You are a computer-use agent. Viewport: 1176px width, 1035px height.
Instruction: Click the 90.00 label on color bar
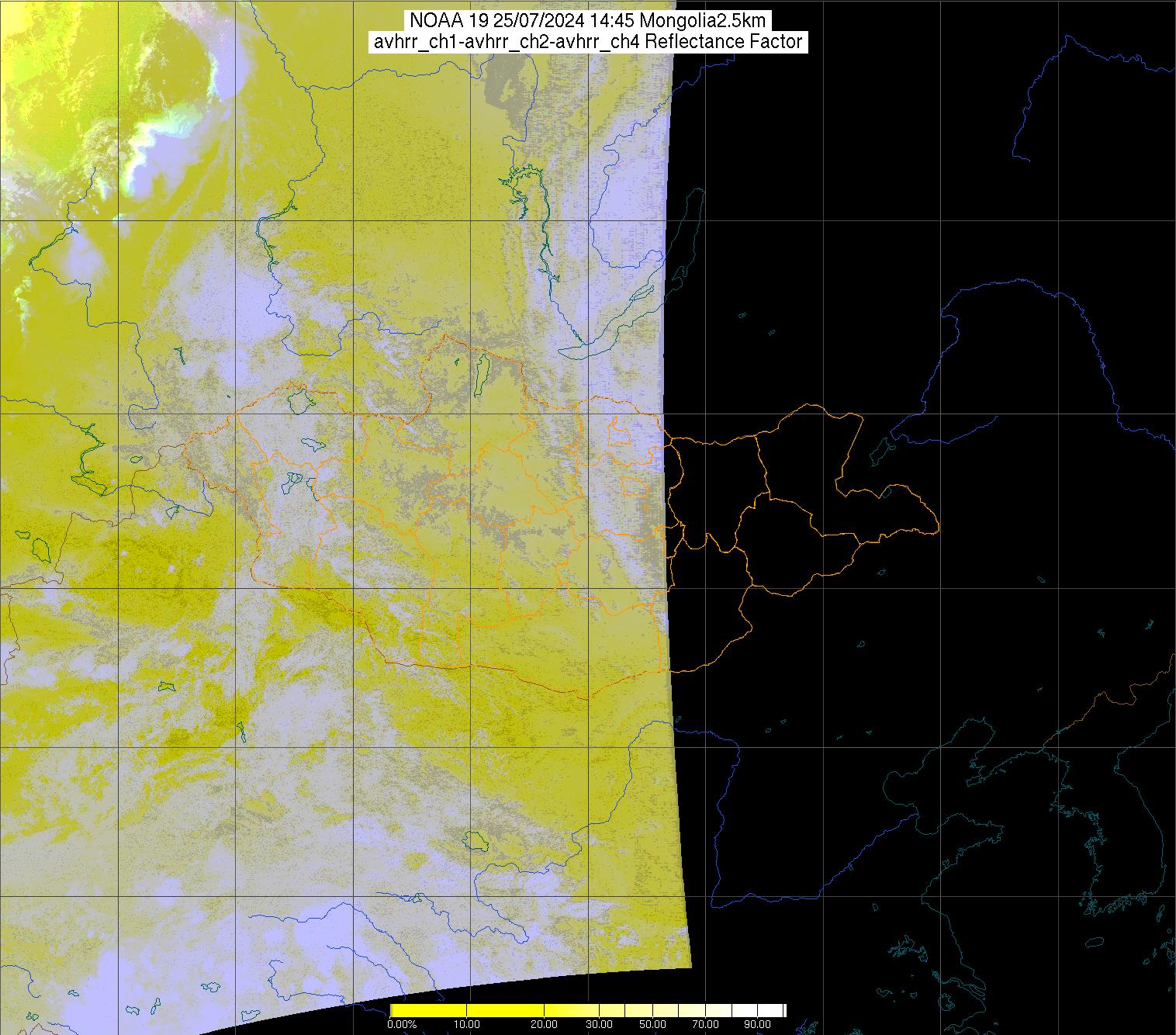tap(758, 1024)
